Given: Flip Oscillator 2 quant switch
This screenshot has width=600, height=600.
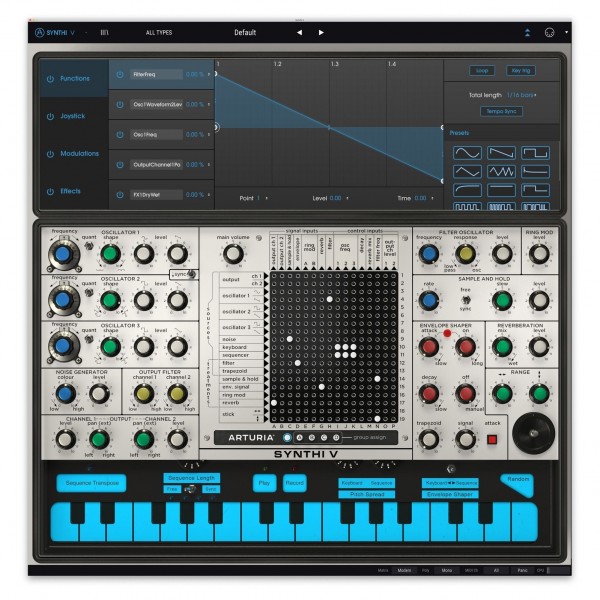Looking at the screenshot, I should pos(89,292).
